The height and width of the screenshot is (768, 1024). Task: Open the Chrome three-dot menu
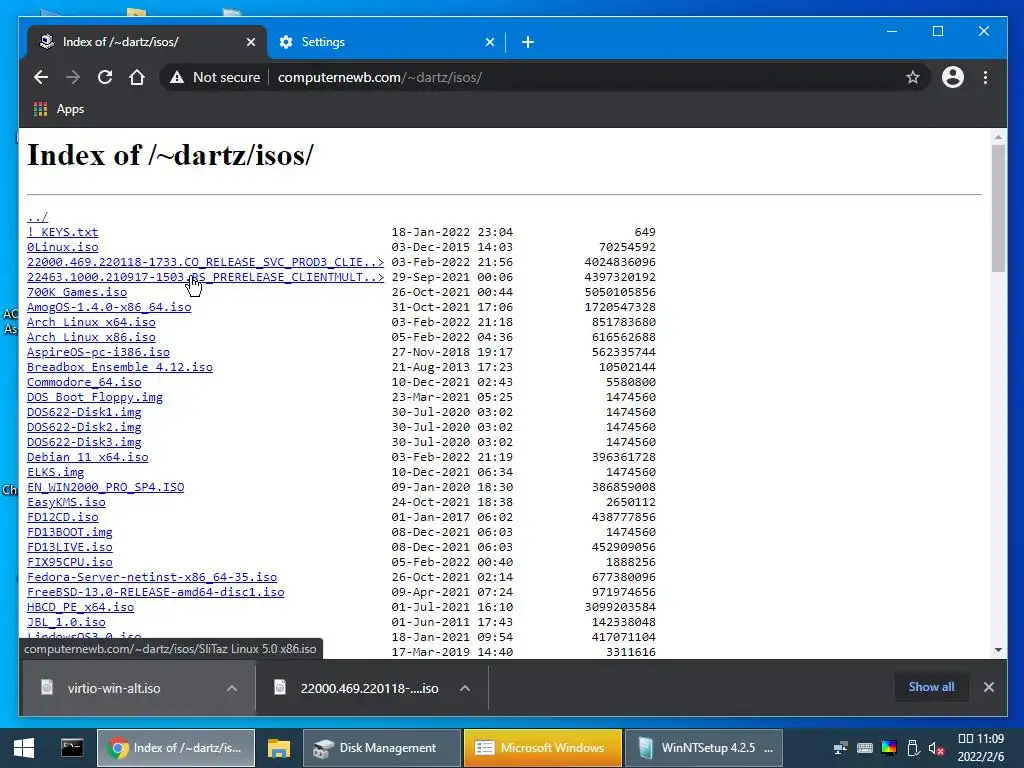[985, 77]
